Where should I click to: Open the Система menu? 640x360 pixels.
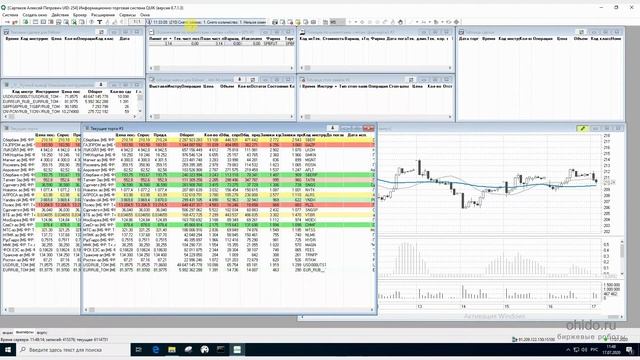click(x=10, y=15)
